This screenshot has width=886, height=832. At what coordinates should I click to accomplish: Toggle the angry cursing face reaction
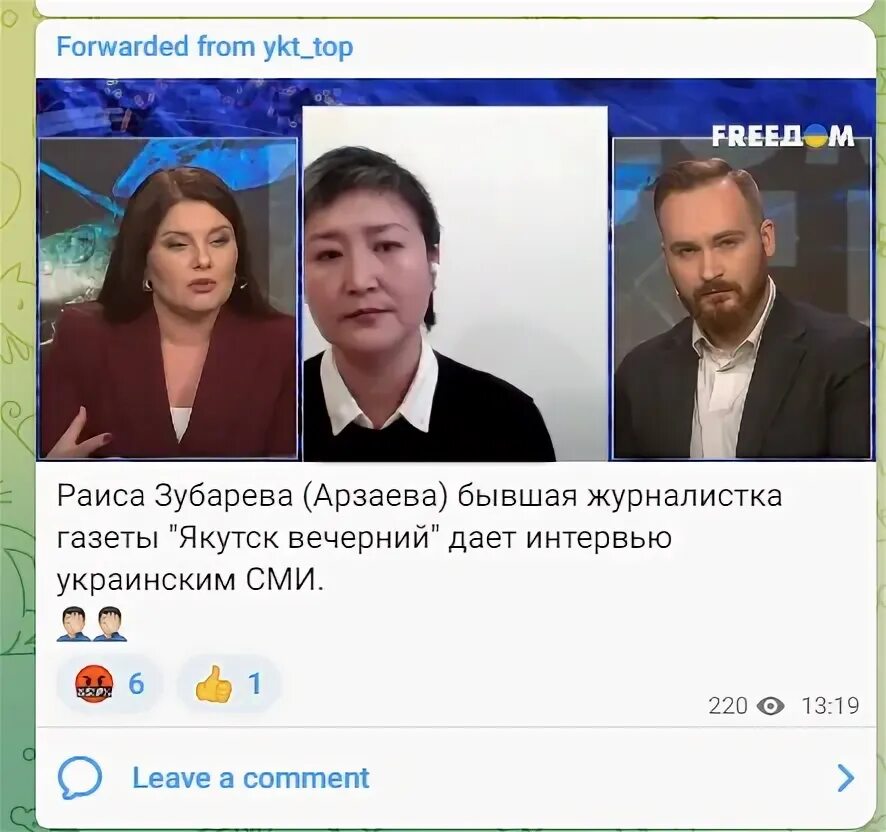pyautogui.click(x=110, y=684)
